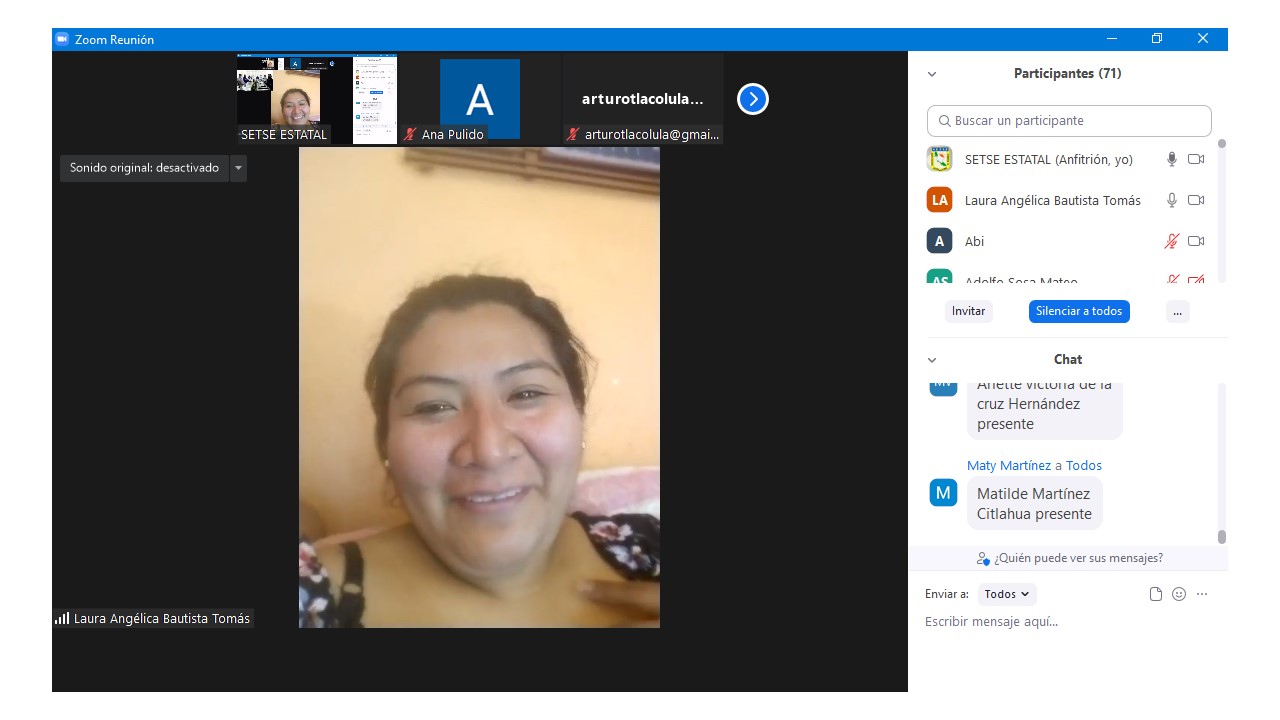
Task: Click Ana Pulido muted mic icon
Action: coord(410,134)
